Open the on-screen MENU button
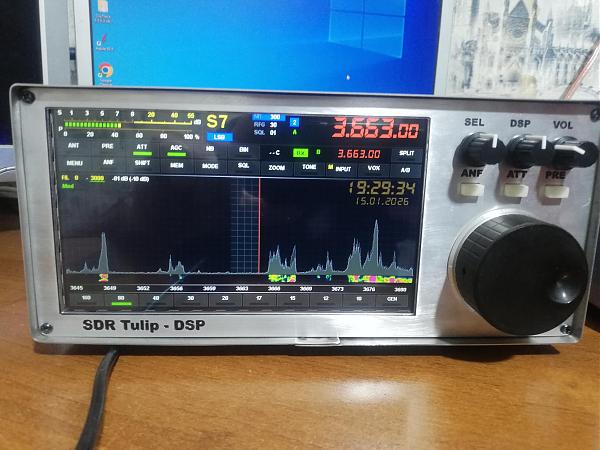This screenshot has width=600, height=450. point(75,163)
